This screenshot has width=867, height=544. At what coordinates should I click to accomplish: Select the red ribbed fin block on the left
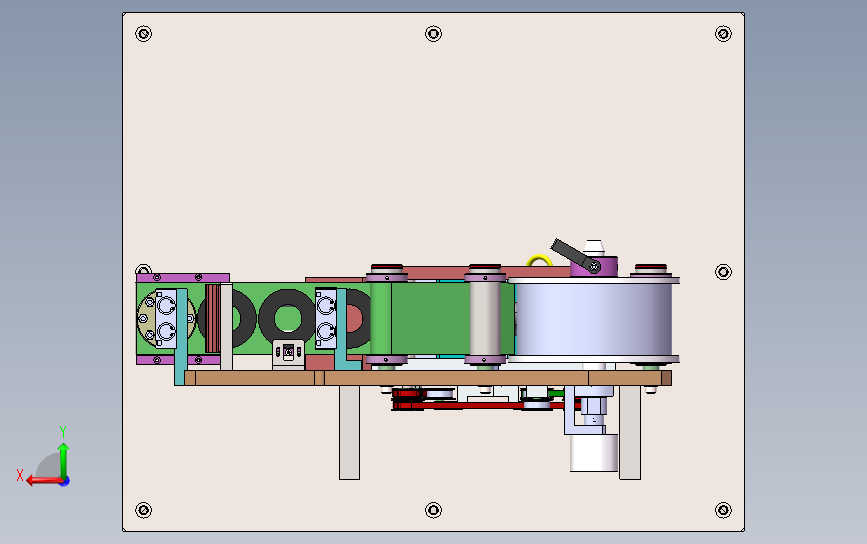click(x=213, y=318)
